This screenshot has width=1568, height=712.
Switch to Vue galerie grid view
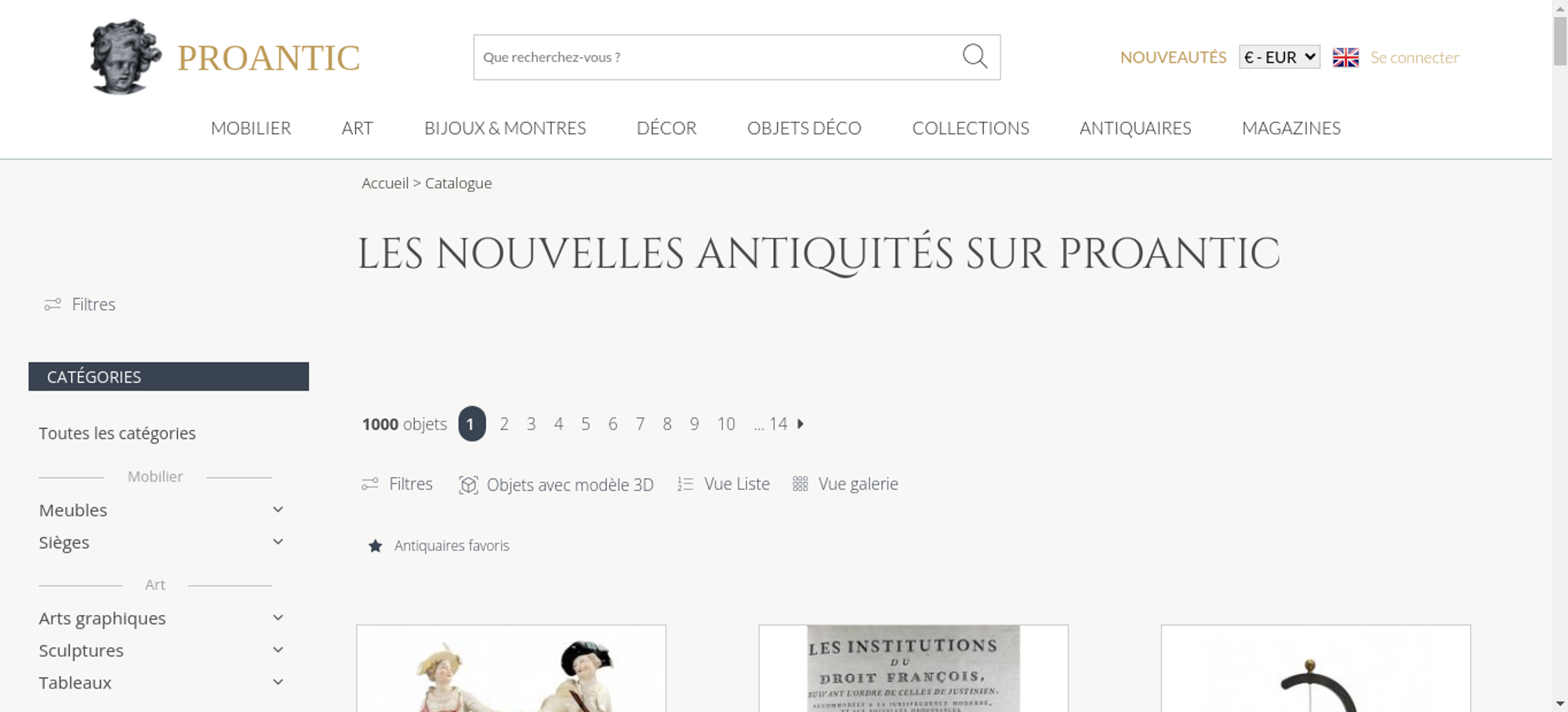[x=845, y=484]
